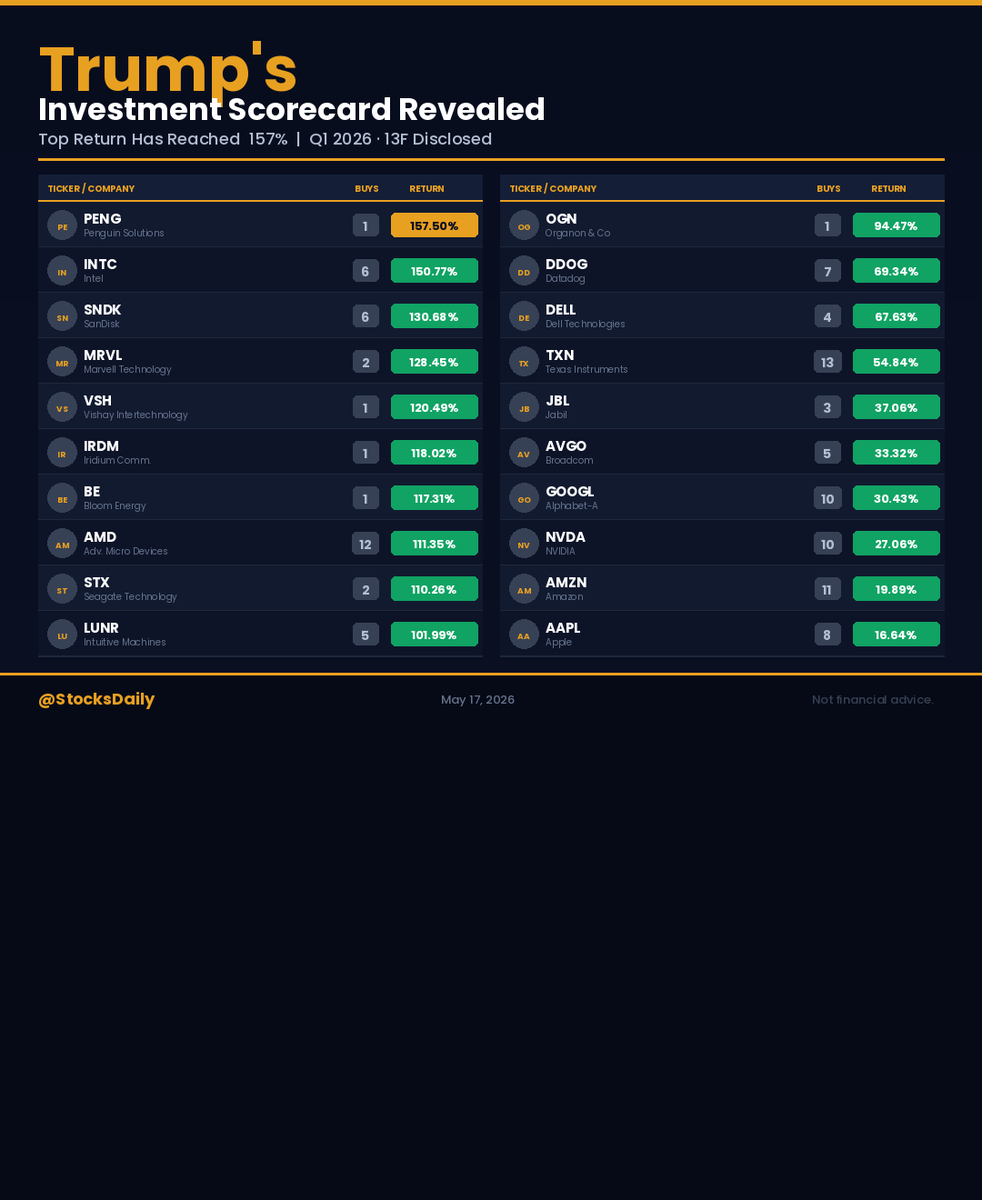Select the NVDA ticker symbol

point(566,537)
